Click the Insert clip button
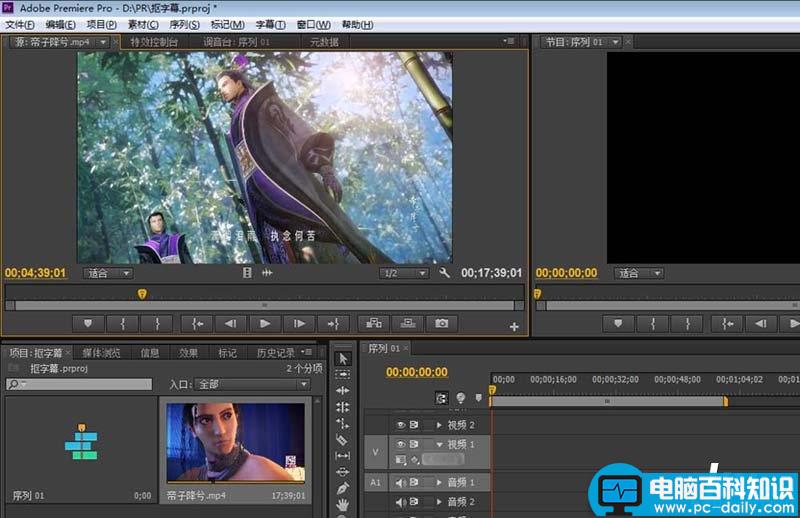This screenshot has height=518, width=800. click(x=374, y=323)
